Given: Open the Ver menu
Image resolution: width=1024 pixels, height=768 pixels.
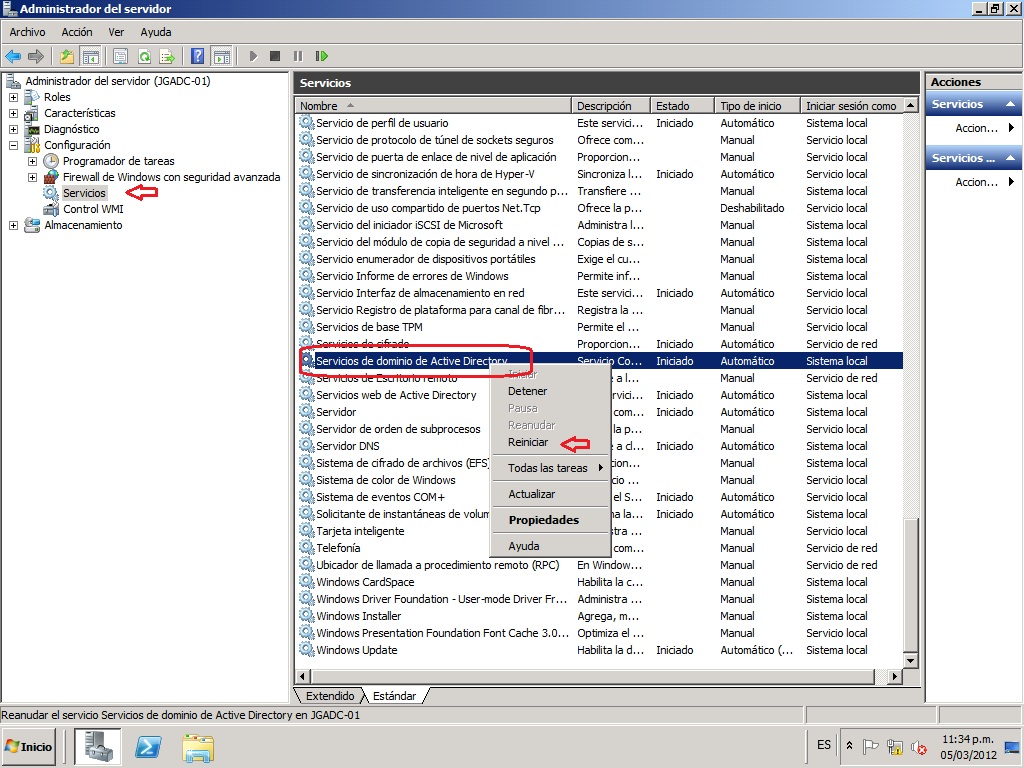Looking at the screenshot, I should point(116,32).
